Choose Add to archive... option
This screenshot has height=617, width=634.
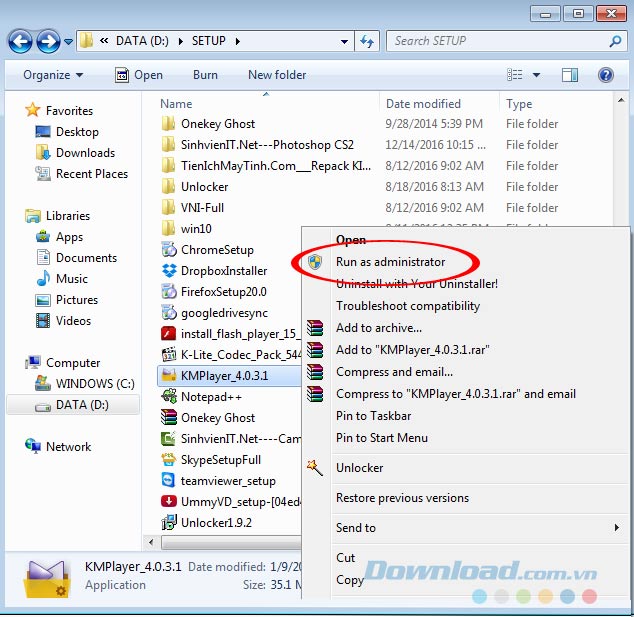379,328
